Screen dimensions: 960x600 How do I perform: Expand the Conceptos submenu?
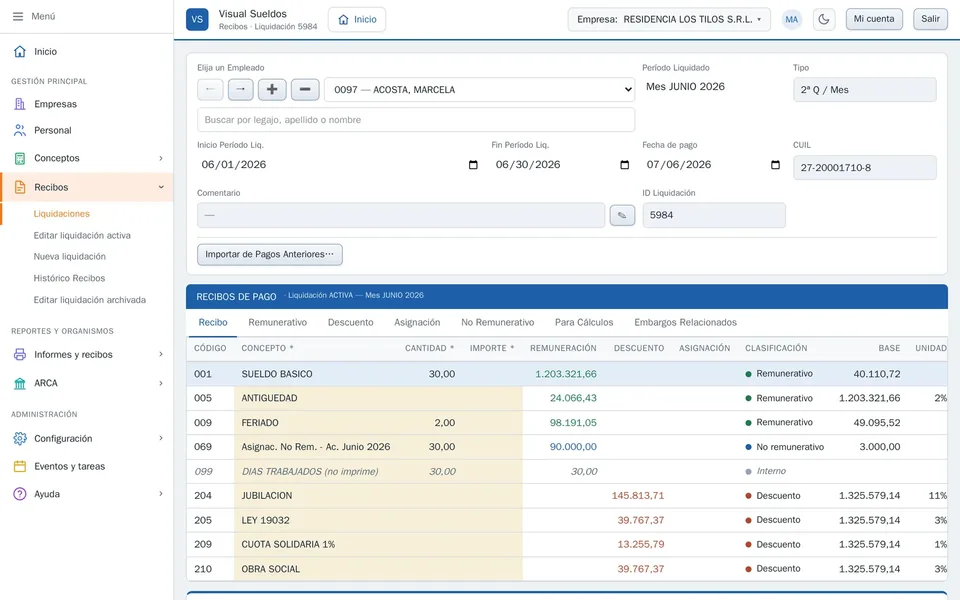click(x=161, y=158)
